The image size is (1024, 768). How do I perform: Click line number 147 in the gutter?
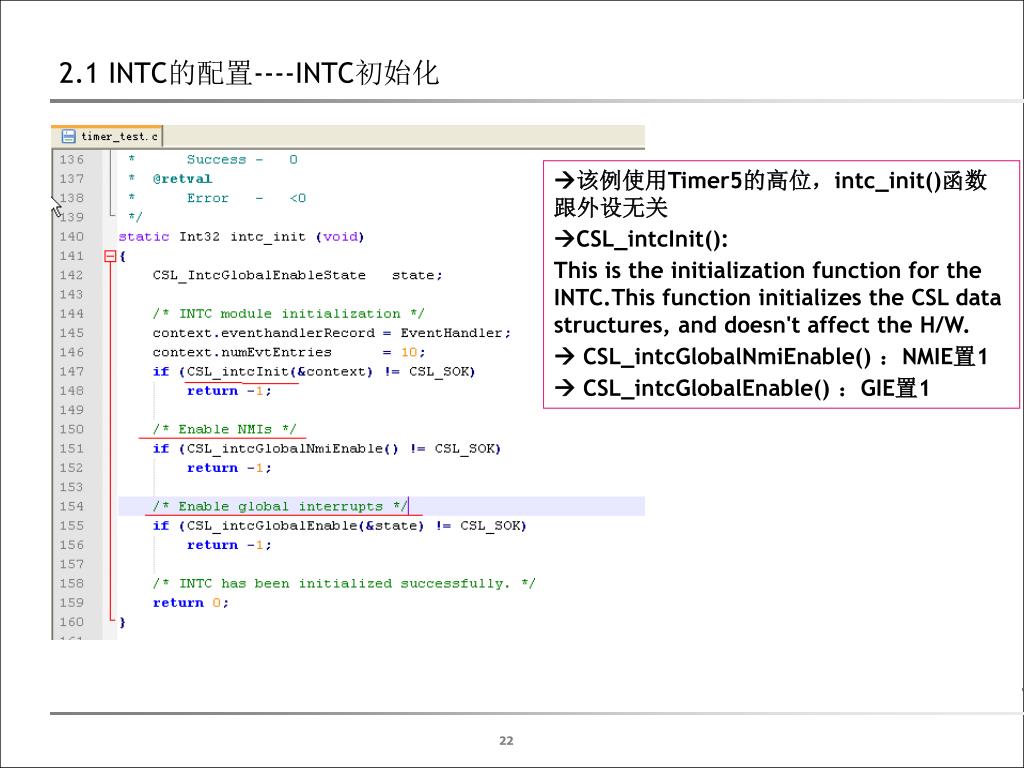click(71, 372)
